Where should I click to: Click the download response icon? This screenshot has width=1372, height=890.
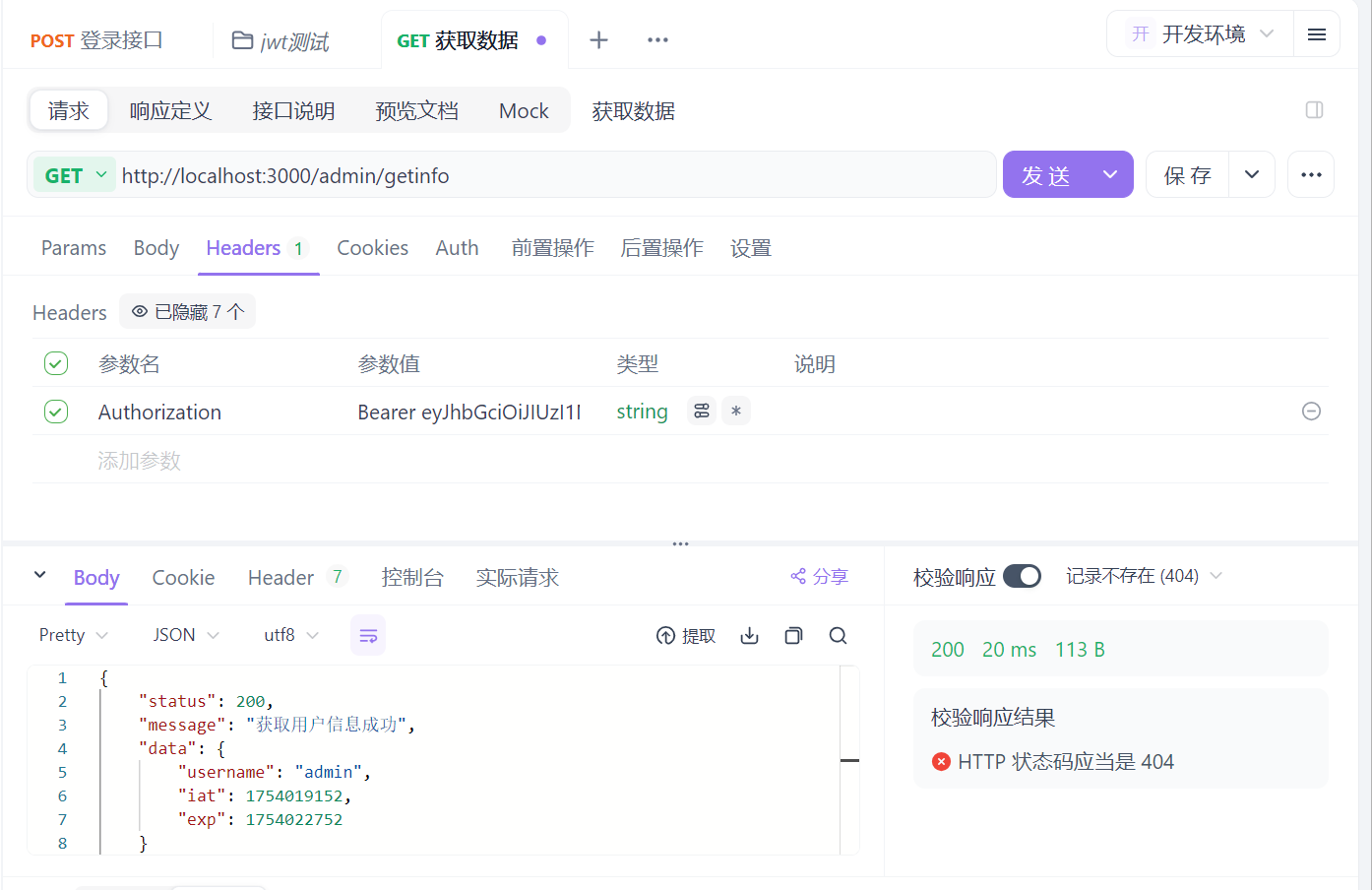[749, 635]
